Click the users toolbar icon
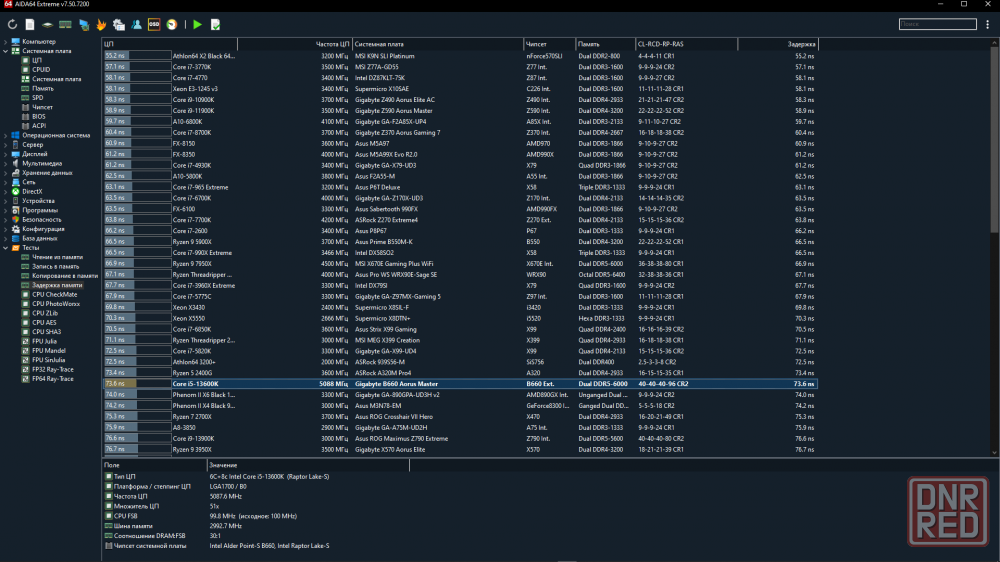This screenshot has width=1000, height=562. (x=136, y=24)
